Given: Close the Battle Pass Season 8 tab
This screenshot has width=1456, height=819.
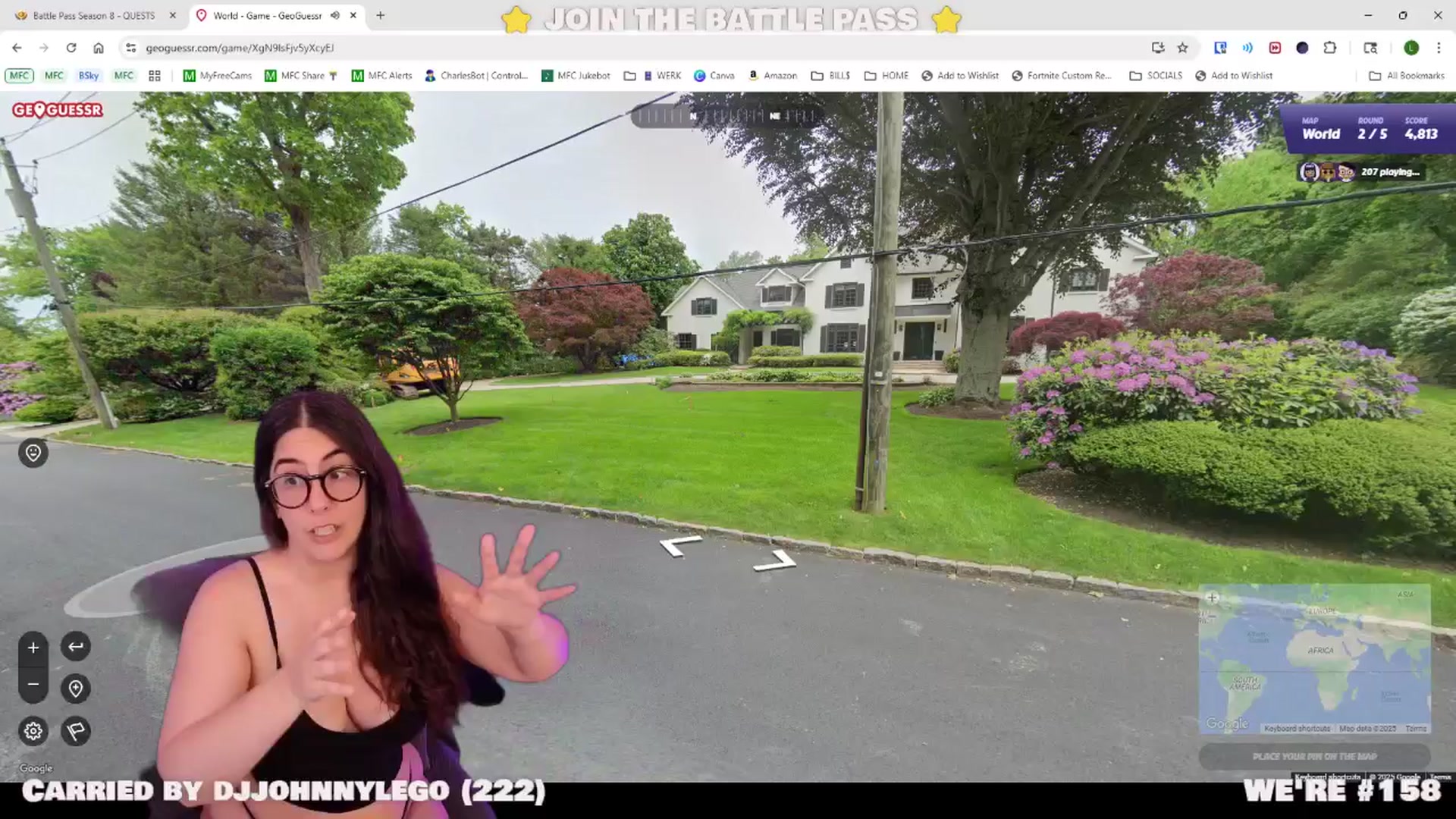Looking at the screenshot, I should point(172,15).
